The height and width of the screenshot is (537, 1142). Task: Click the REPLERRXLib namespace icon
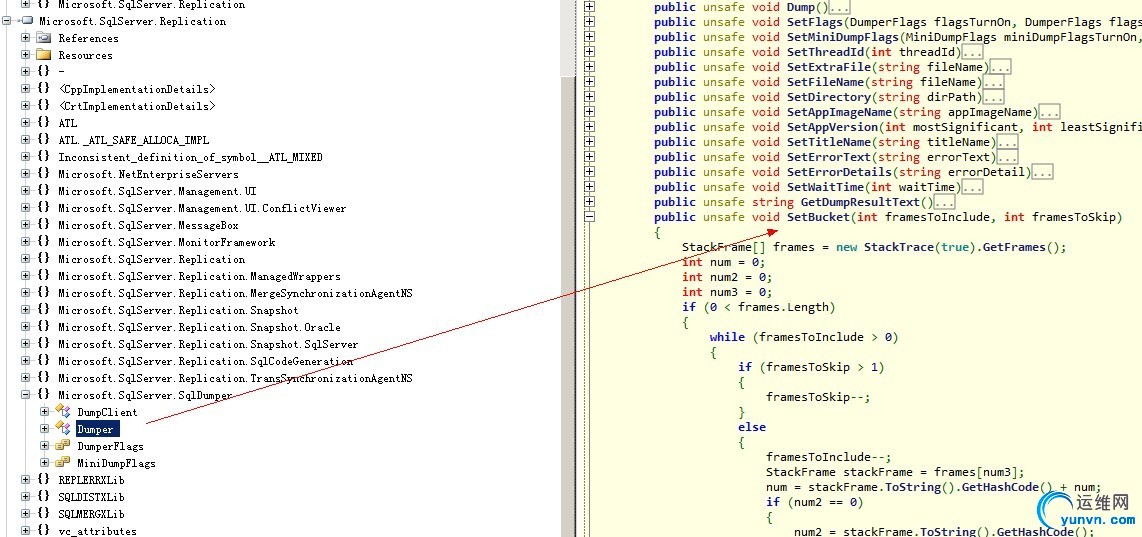pos(44,479)
